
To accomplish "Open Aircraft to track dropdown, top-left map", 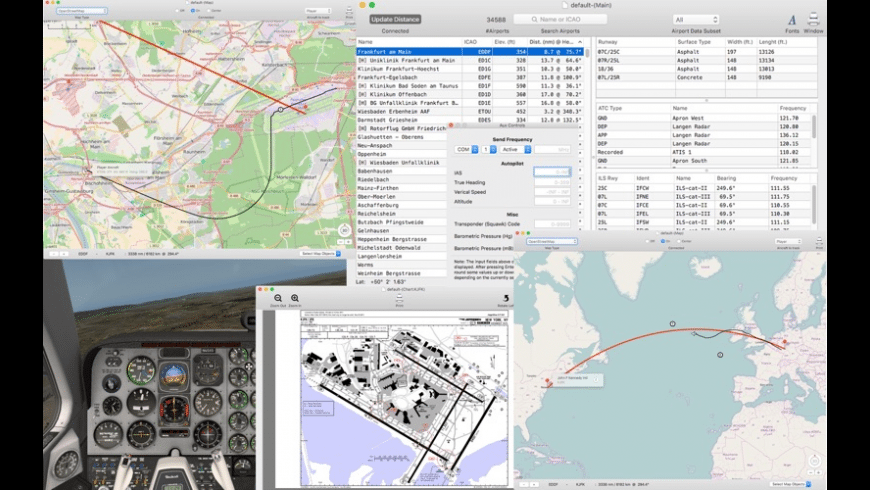I will click(318, 11).
